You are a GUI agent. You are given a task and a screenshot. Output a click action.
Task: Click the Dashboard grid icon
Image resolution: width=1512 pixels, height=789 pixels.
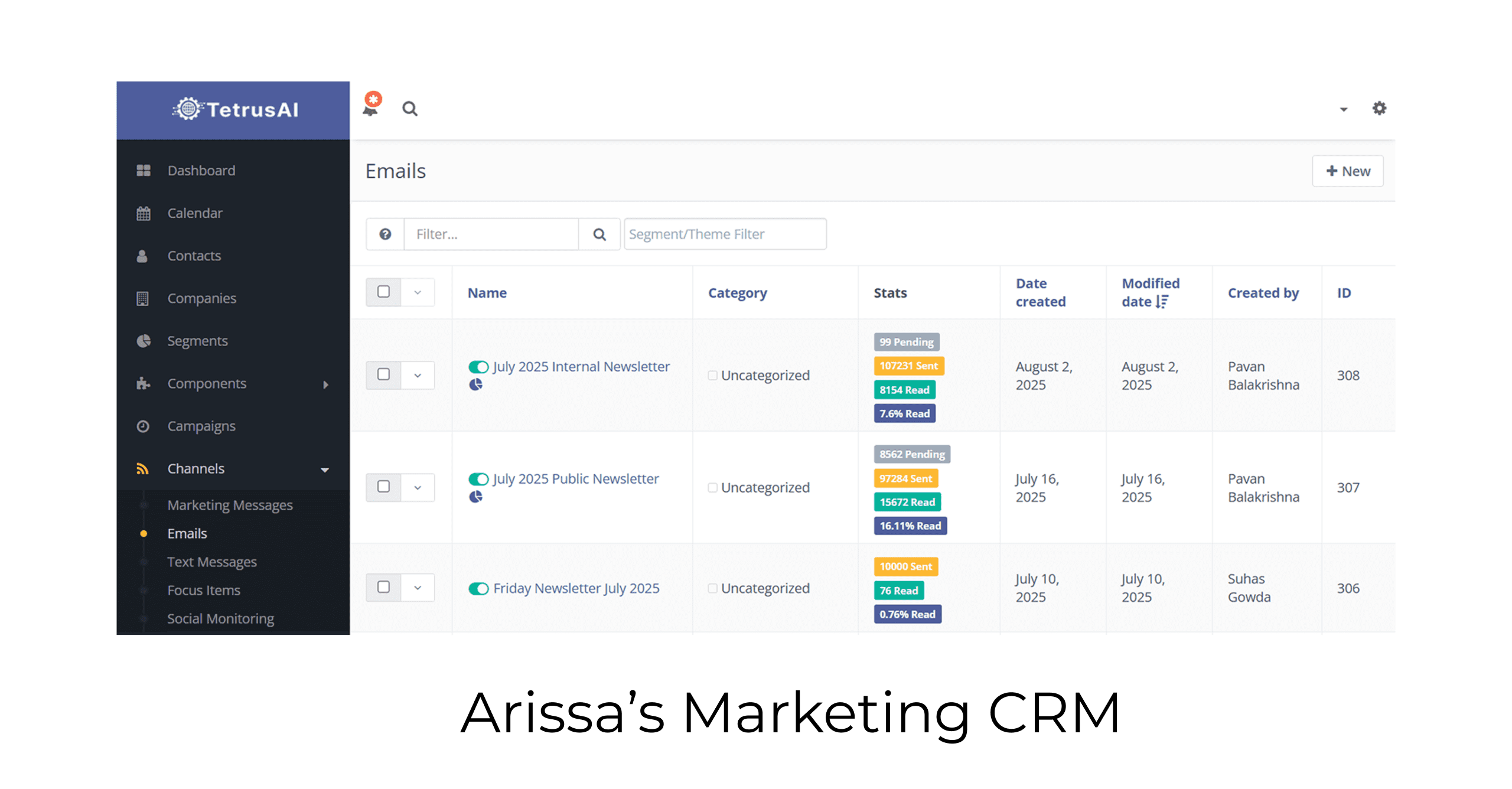click(x=143, y=171)
